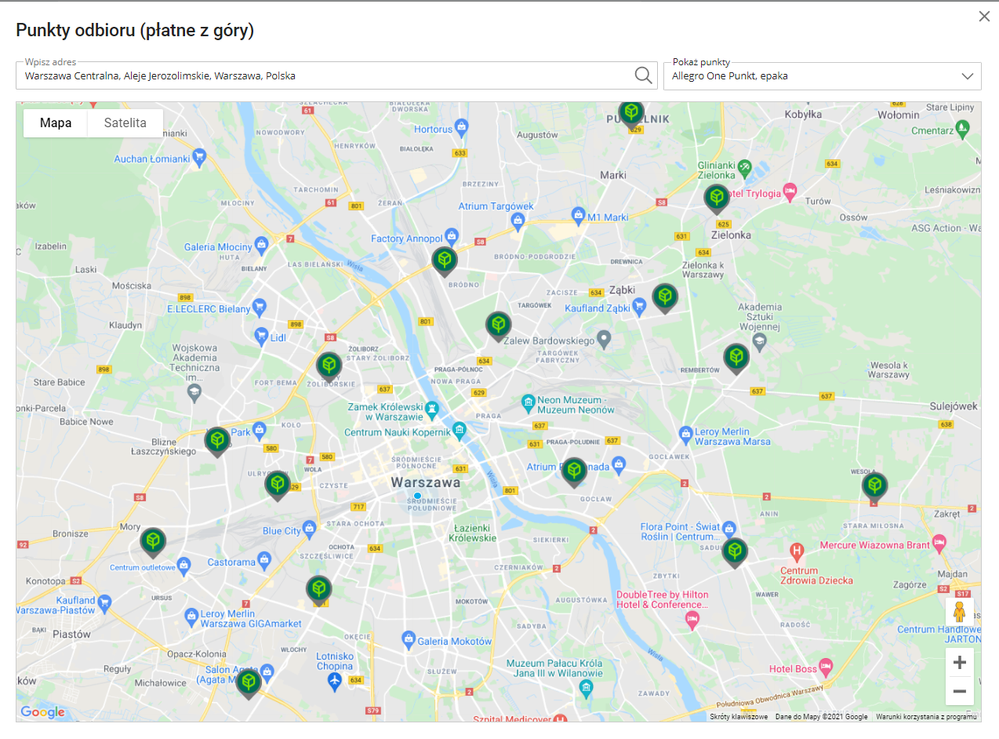The height and width of the screenshot is (739, 999).
Task: Click the Galeria Młociny shopping pin
Action: [261, 244]
